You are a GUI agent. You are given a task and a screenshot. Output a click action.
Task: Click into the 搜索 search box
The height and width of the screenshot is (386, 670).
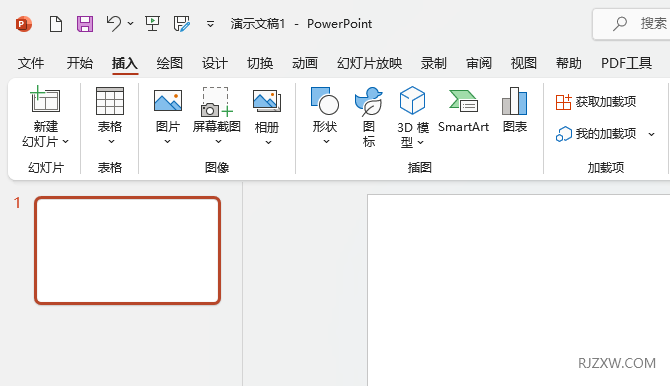(632, 24)
